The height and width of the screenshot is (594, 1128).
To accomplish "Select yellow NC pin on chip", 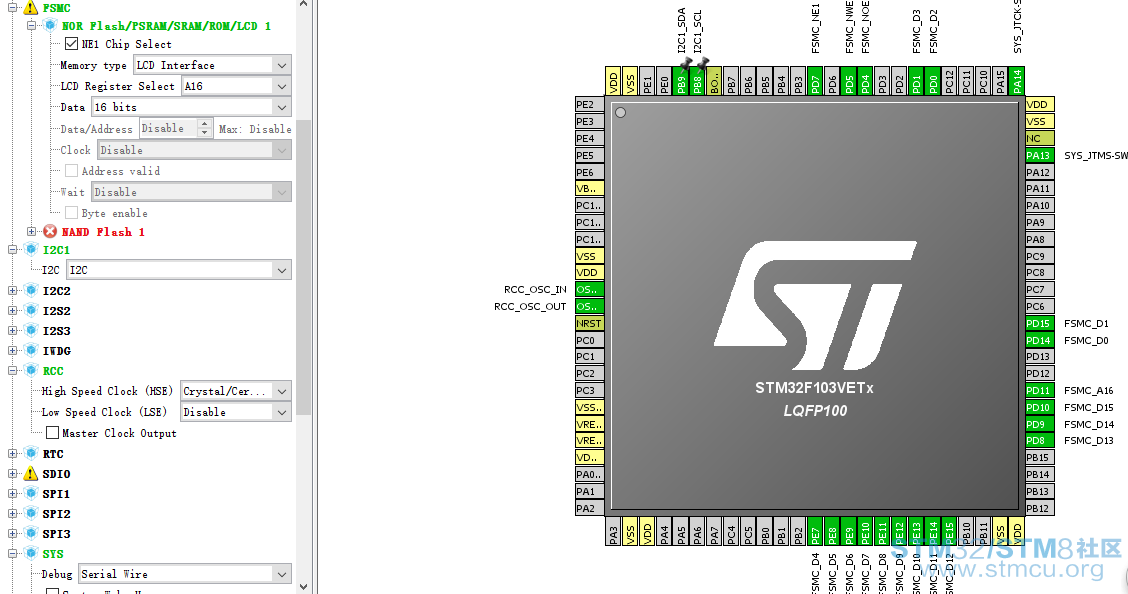I will pyautogui.click(x=1040, y=138).
